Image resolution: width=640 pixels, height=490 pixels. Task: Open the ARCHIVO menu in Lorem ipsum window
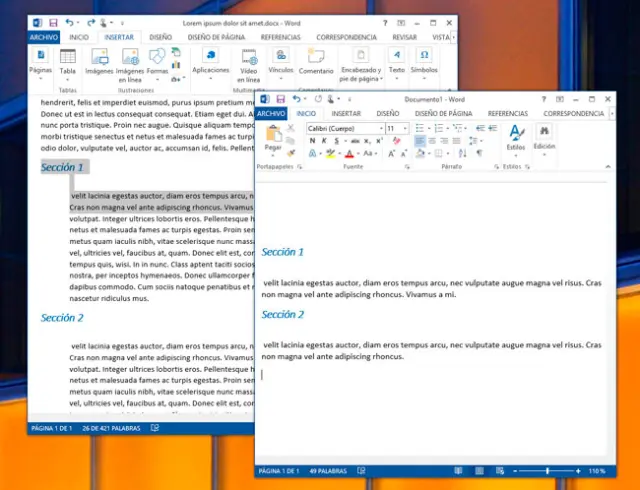pos(43,37)
